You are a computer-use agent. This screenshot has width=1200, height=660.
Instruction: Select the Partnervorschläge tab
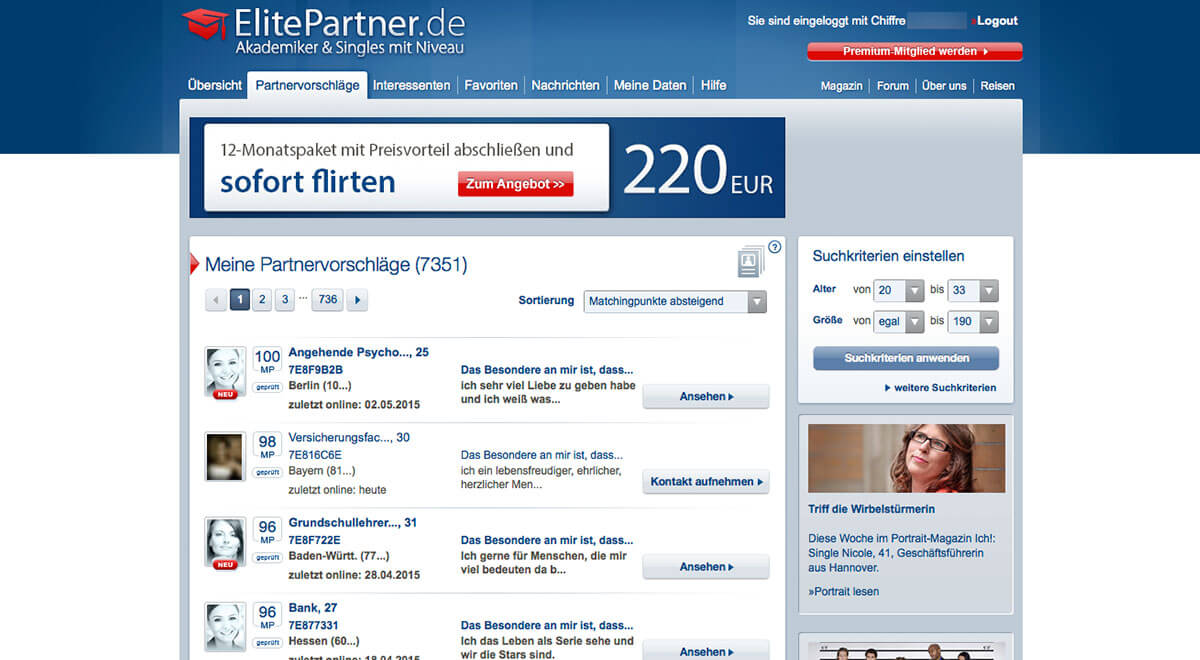(x=307, y=86)
